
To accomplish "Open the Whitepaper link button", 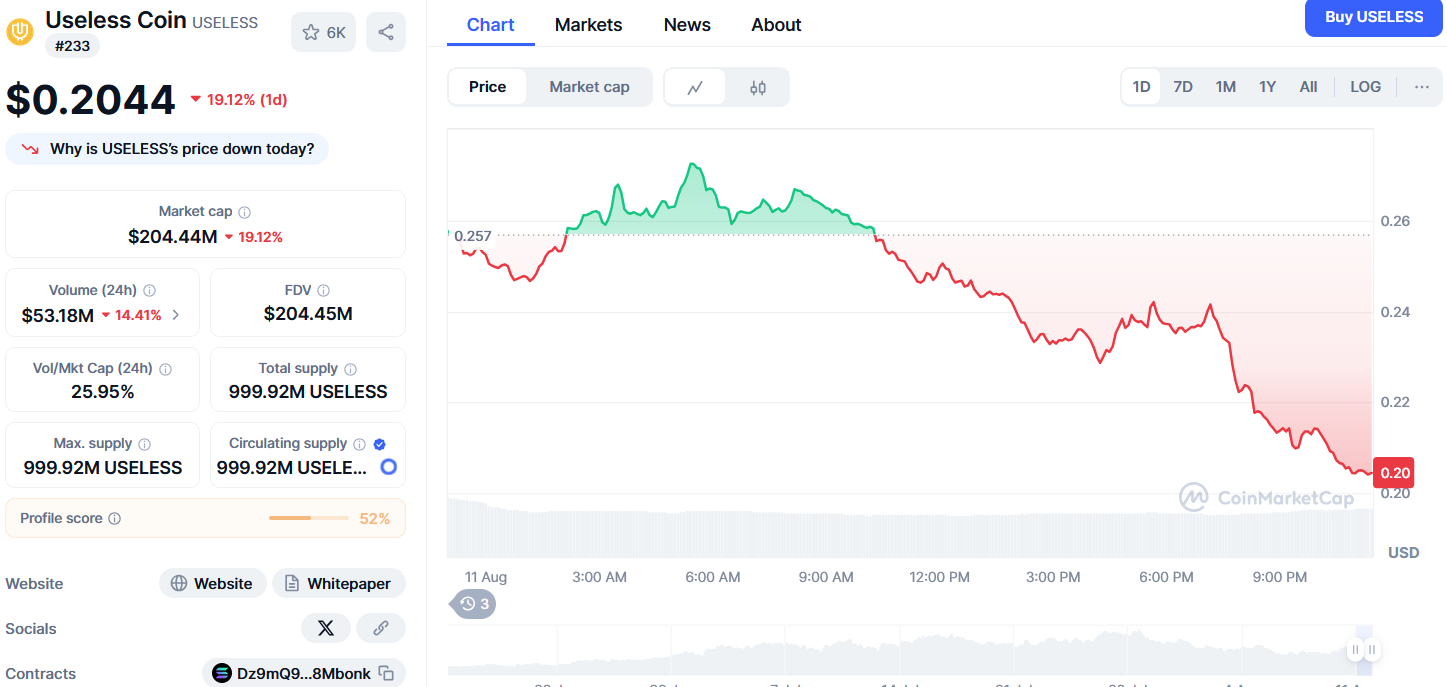I will 339,583.
